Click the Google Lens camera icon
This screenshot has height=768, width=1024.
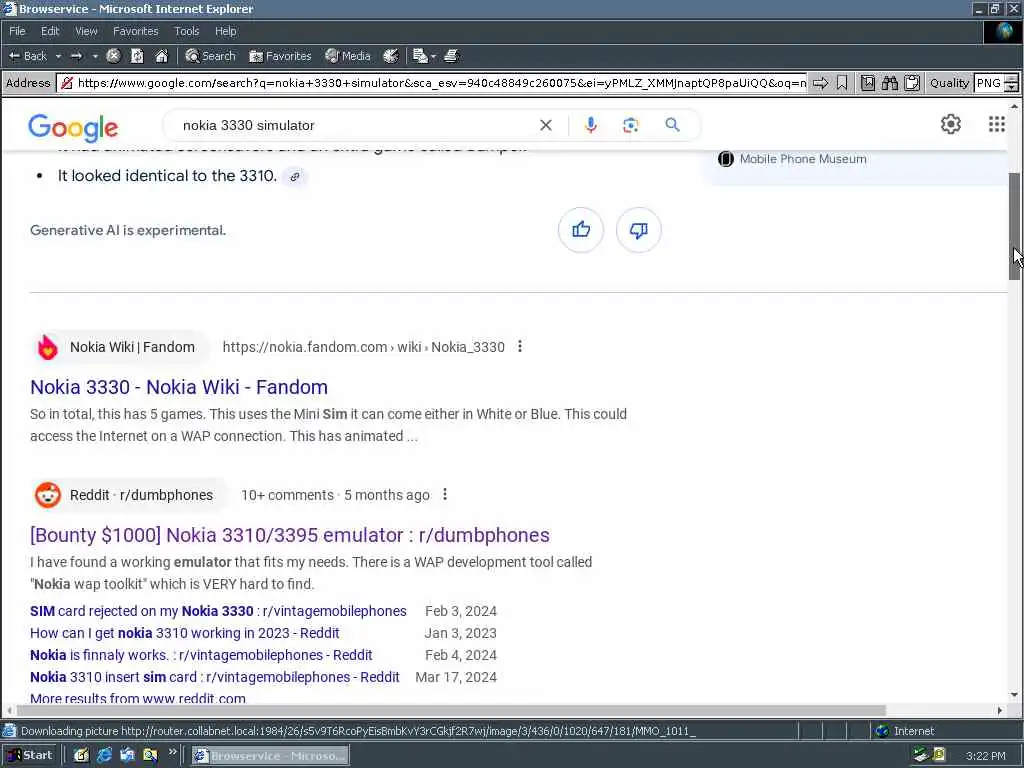point(630,125)
